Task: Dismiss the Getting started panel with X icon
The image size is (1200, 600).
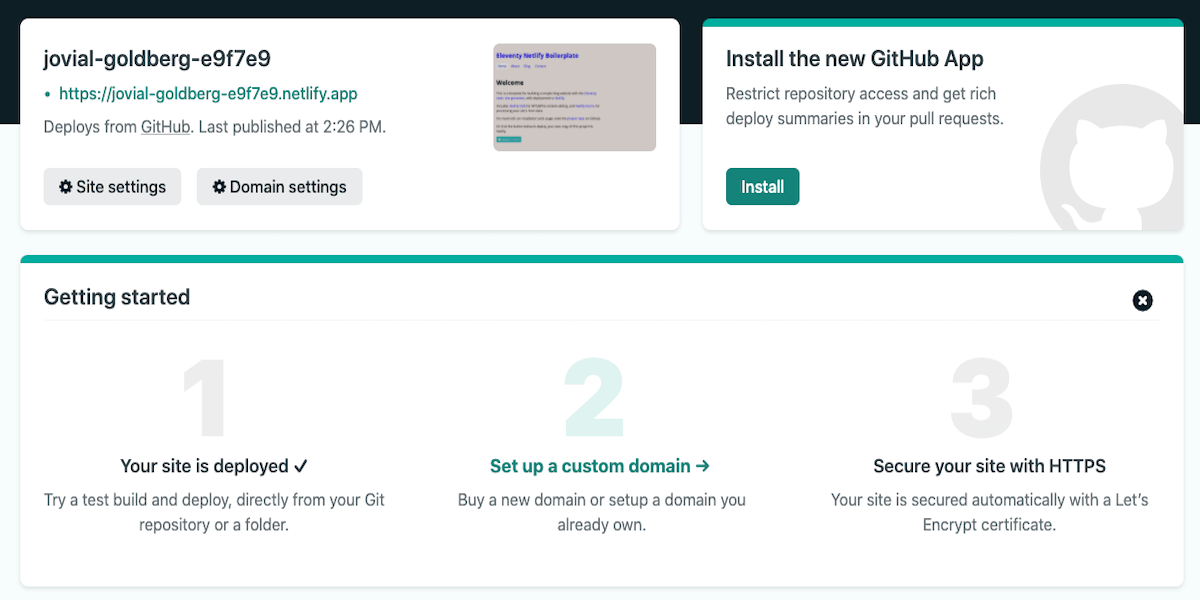Action: coord(1142,300)
